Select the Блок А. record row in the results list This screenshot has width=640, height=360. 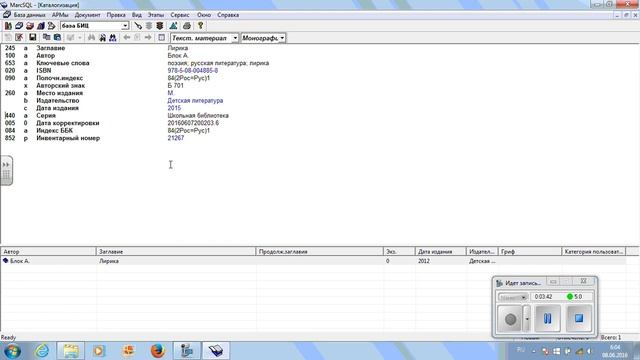(313, 261)
